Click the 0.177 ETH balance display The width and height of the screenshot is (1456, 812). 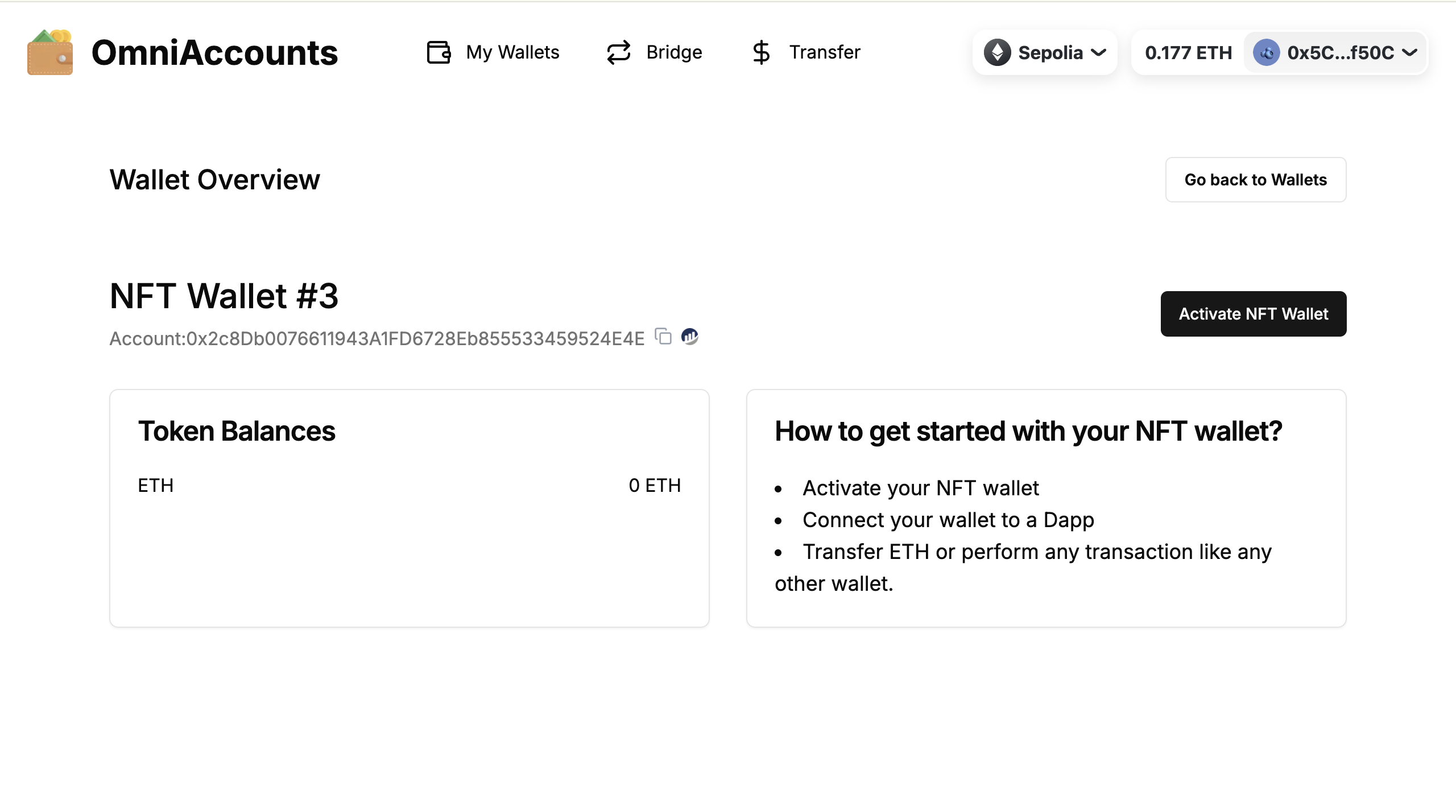point(1188,52)
